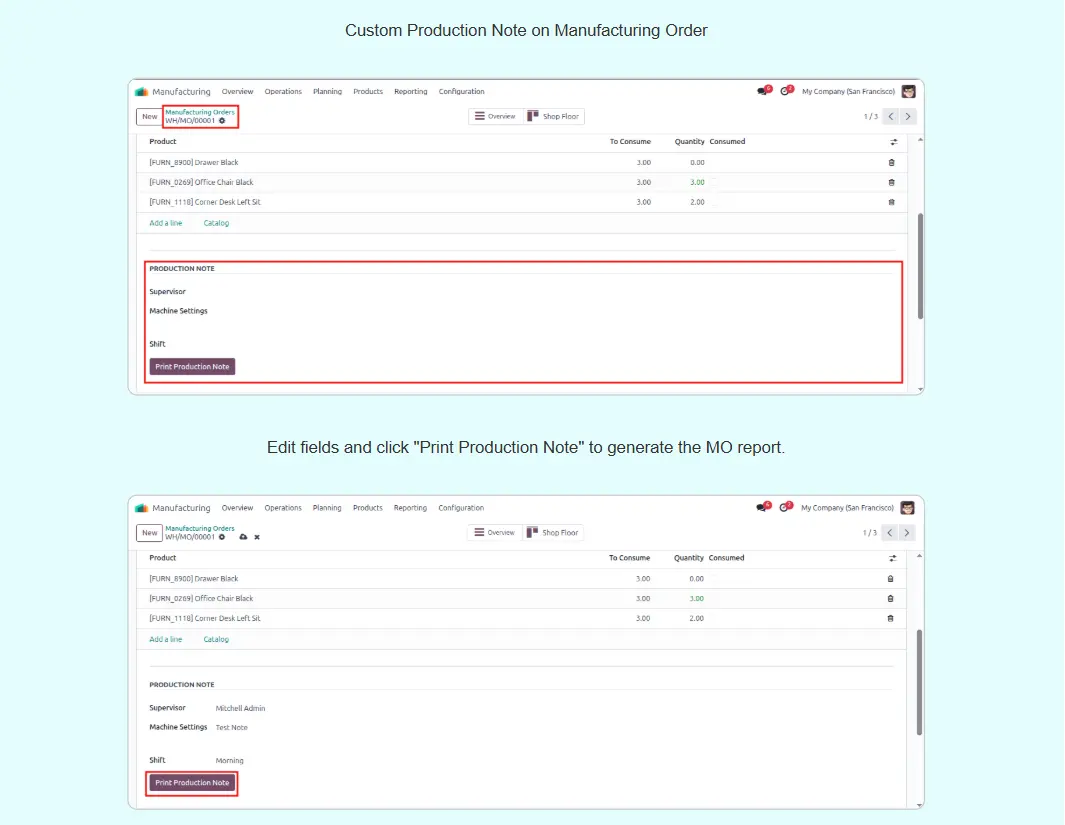This screenshot has width=1065, height=825.
Task: Click the discard X icon beside WH/MO/00001
Action: pyautogui.click(x=257, y=537)
